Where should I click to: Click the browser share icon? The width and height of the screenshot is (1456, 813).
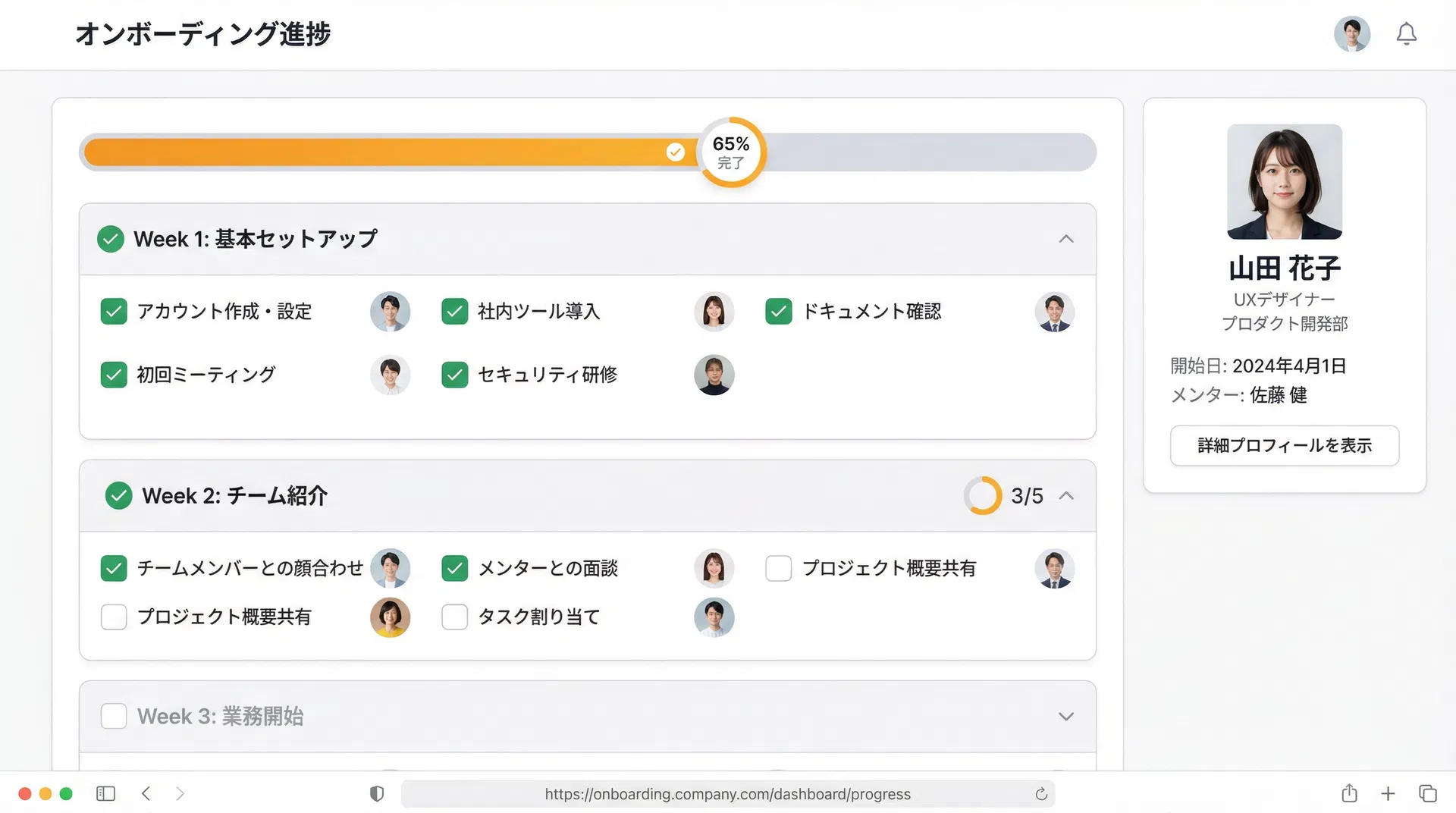tap(1349, 793)
